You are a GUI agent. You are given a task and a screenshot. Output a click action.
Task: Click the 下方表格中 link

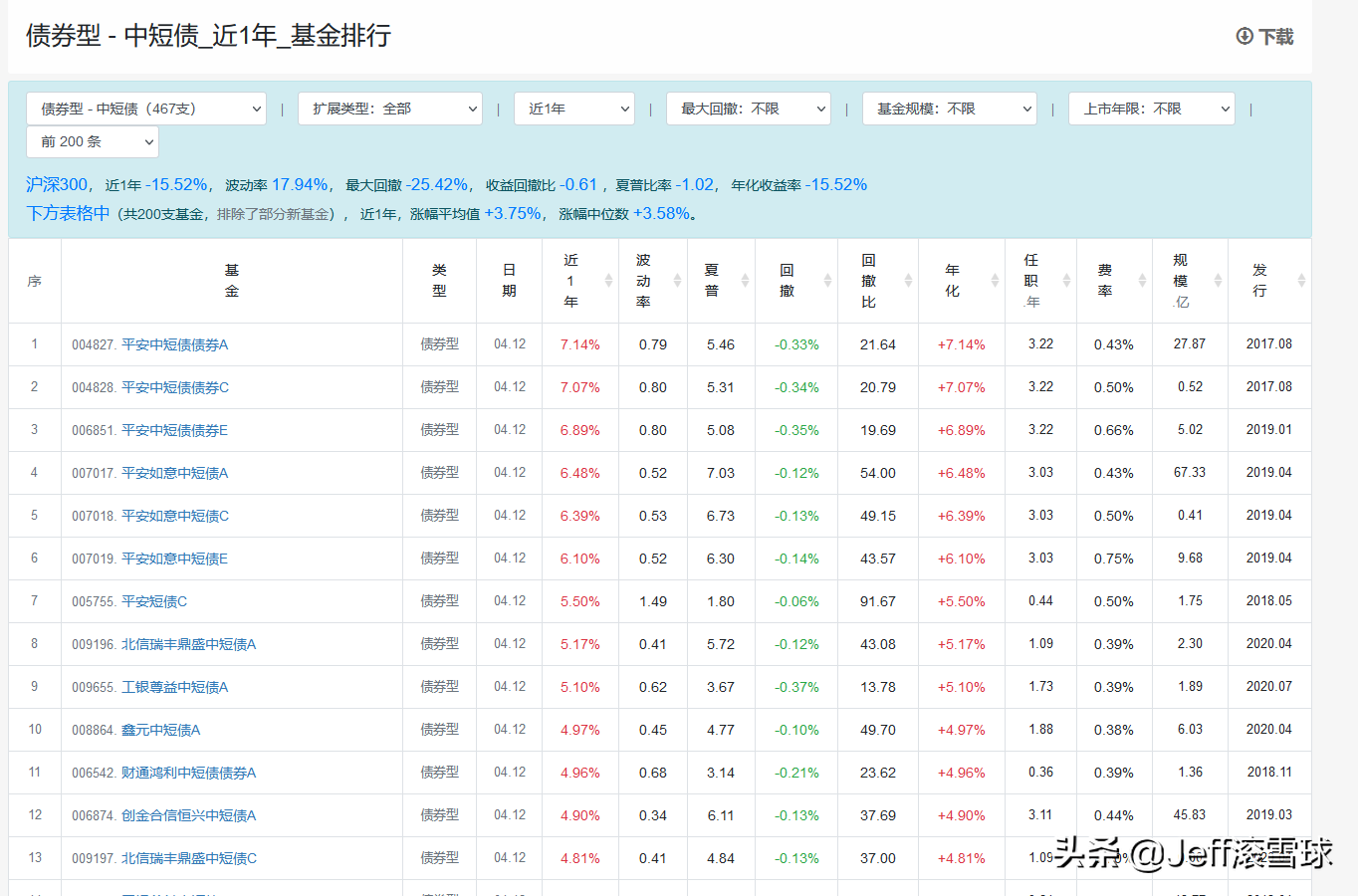tap(68, 213)
